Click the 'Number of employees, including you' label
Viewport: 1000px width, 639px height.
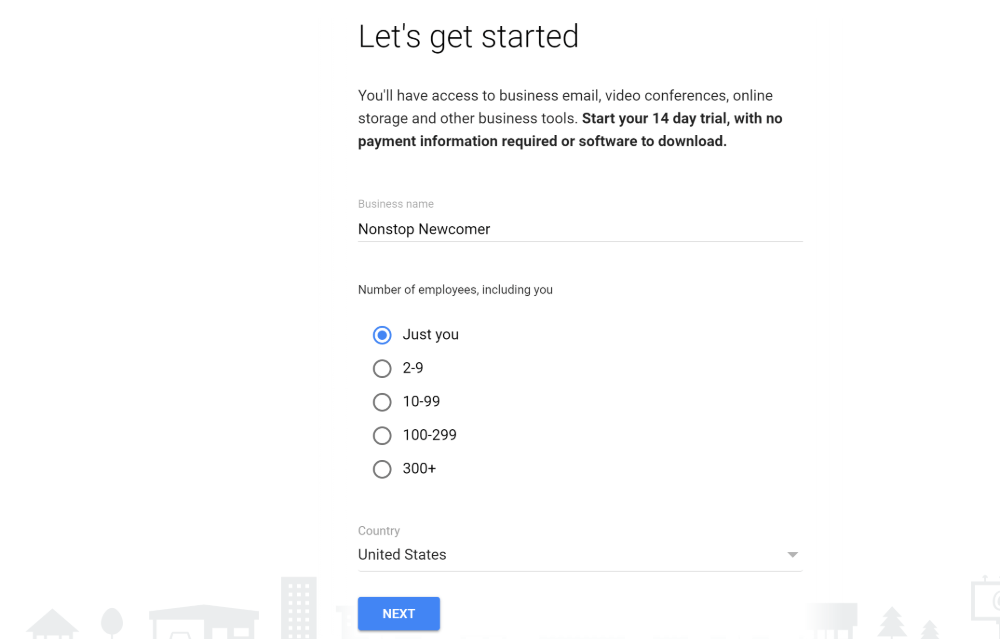(x=455, y=289)
